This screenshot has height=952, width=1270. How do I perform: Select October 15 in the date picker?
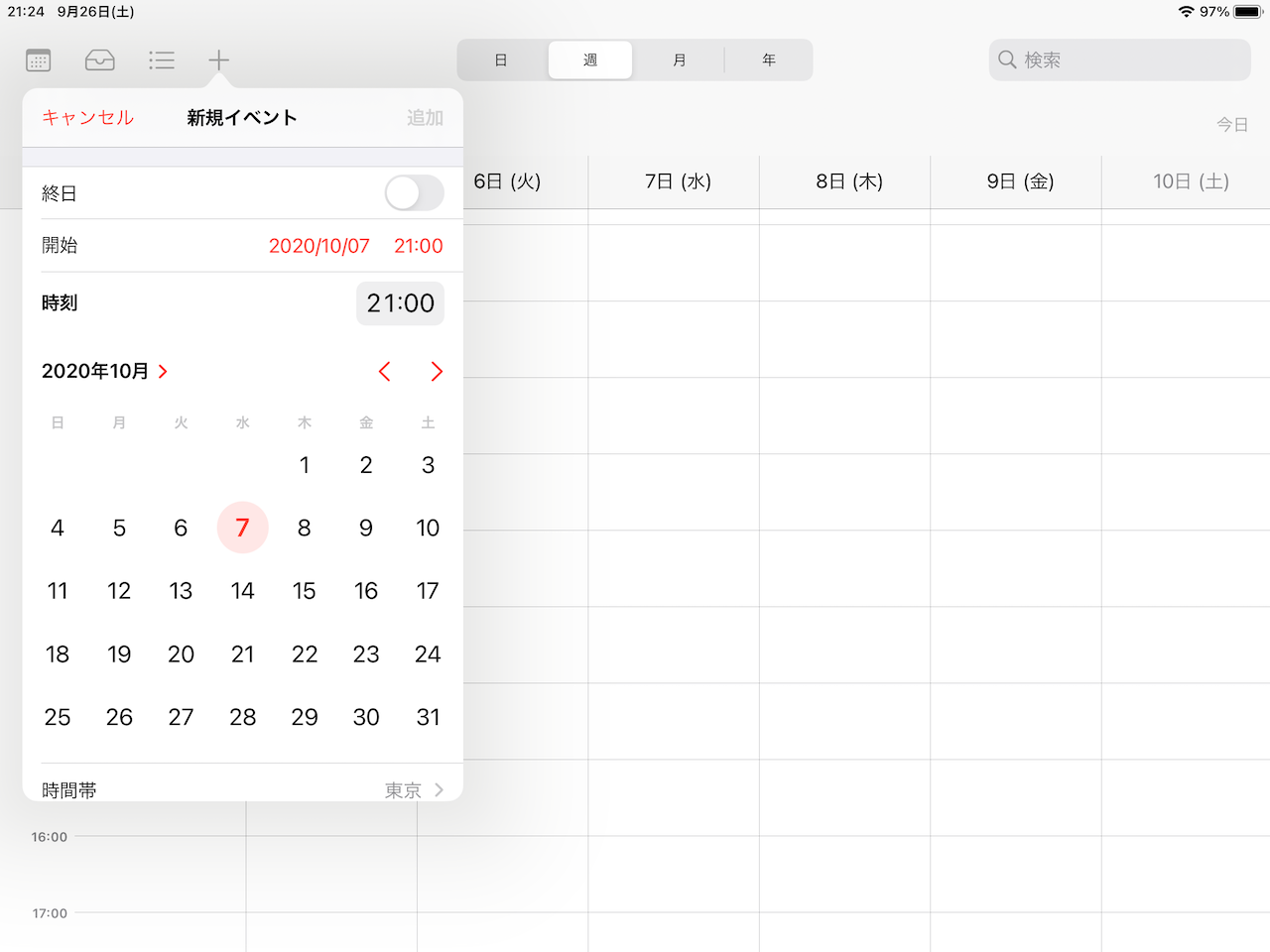coord(305,591)
